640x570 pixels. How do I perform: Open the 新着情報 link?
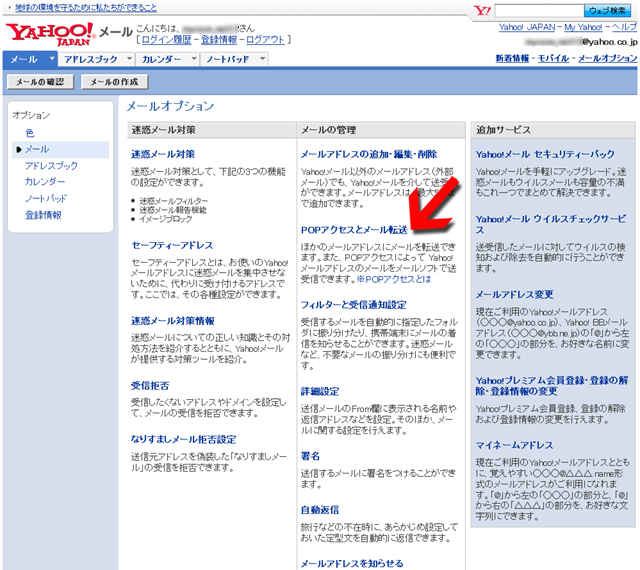pyautogui.click(x=512, y=58)
